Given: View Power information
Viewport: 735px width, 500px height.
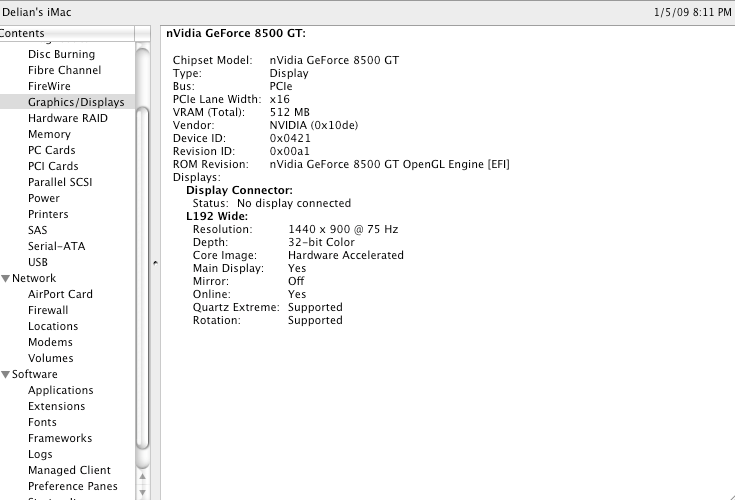Looking at the screenshot, I should tap(44, 198).
